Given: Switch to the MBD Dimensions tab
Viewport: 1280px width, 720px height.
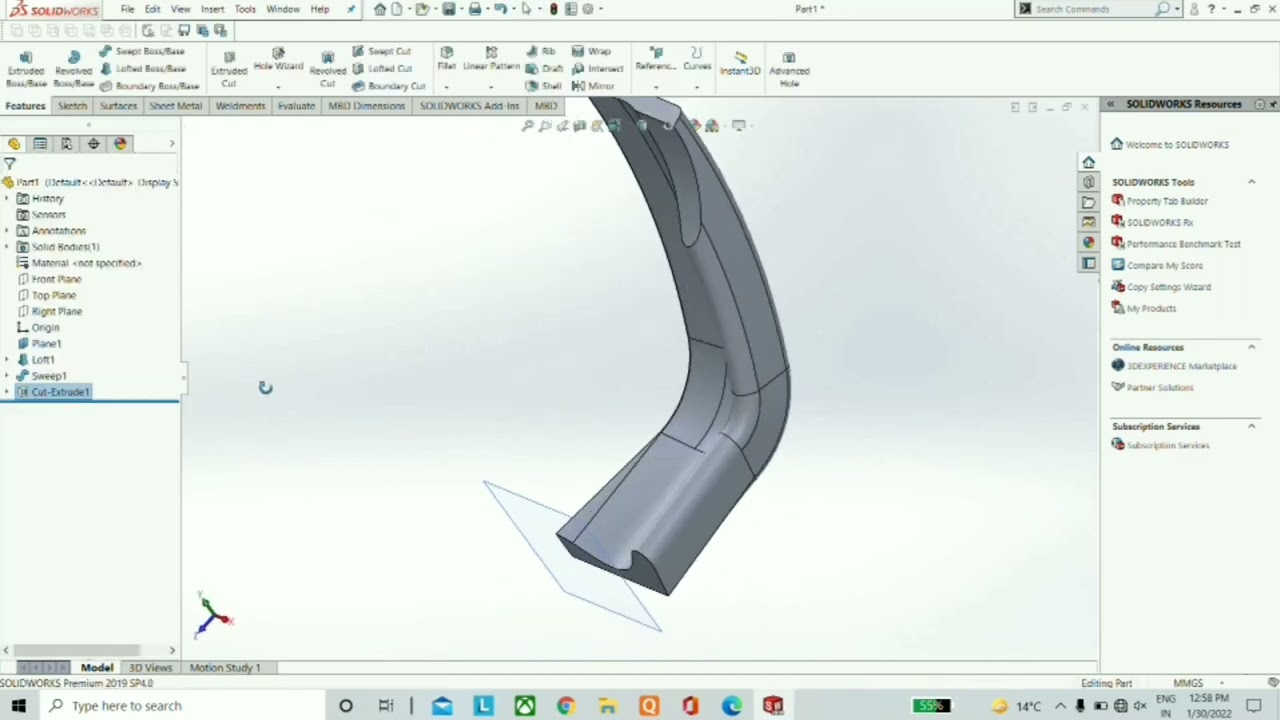Looking at the screenshot, I should (366, 106).
